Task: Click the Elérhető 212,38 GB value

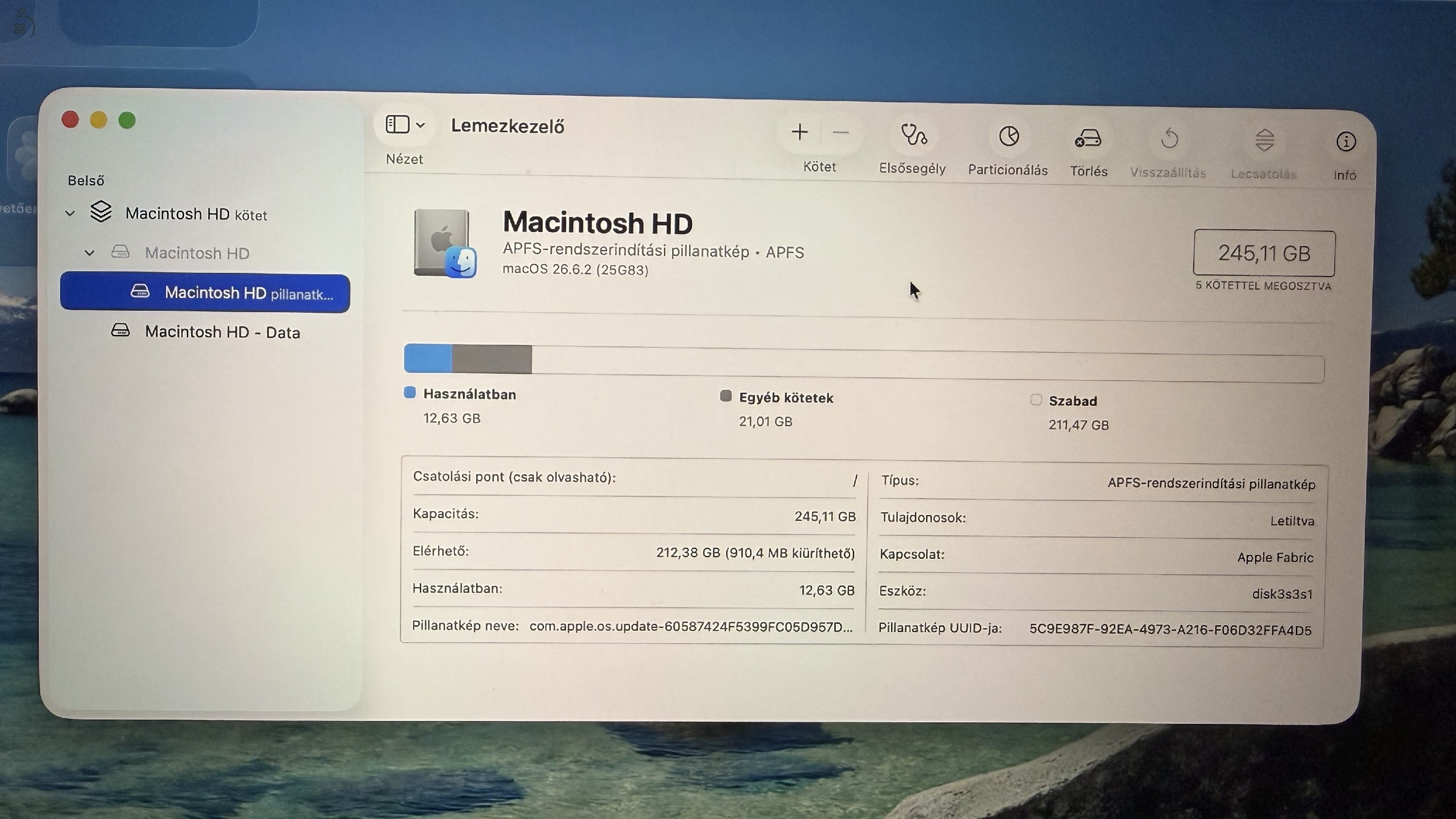Action: tap(755, 553)
